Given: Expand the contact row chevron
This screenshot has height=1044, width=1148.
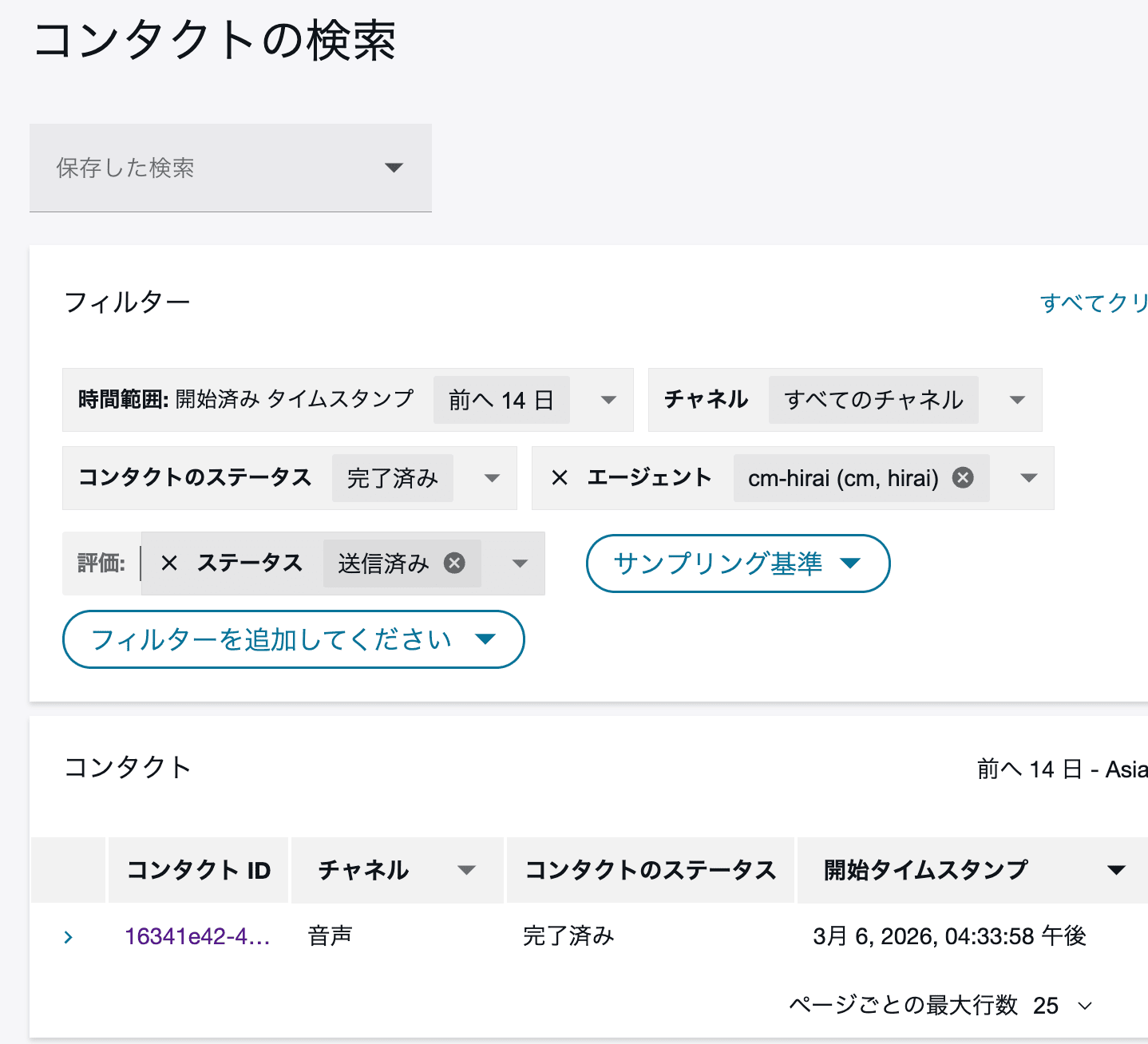Looking at the screenshot, I should point(68,935).
